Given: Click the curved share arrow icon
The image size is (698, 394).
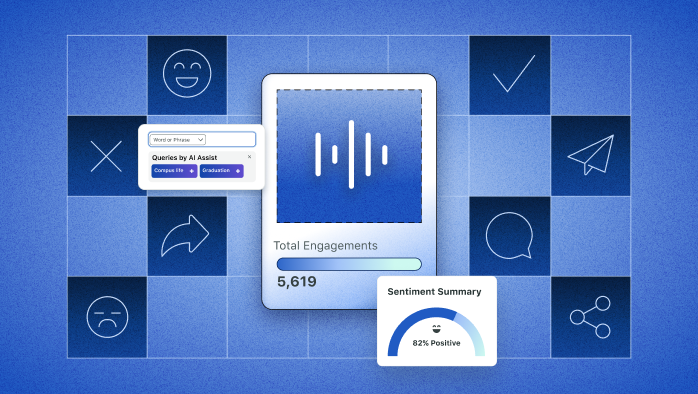Looking at the screenshot, I should (x=185, y=236).
